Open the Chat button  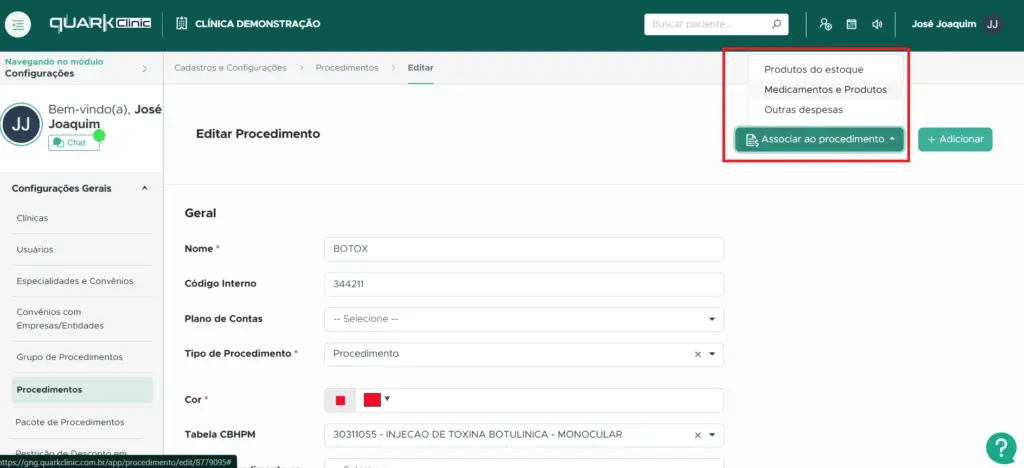click(74, 142)
